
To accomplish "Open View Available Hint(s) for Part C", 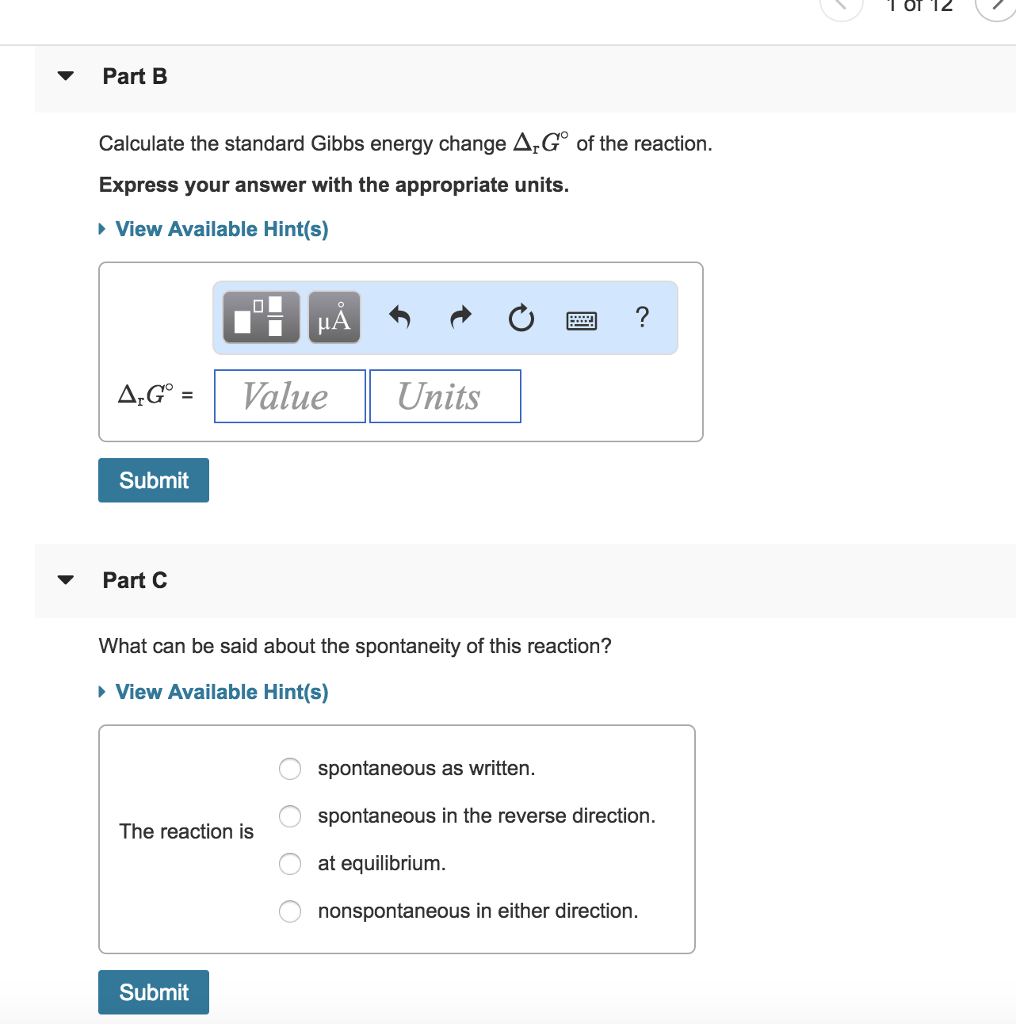I will pos(213,691).
